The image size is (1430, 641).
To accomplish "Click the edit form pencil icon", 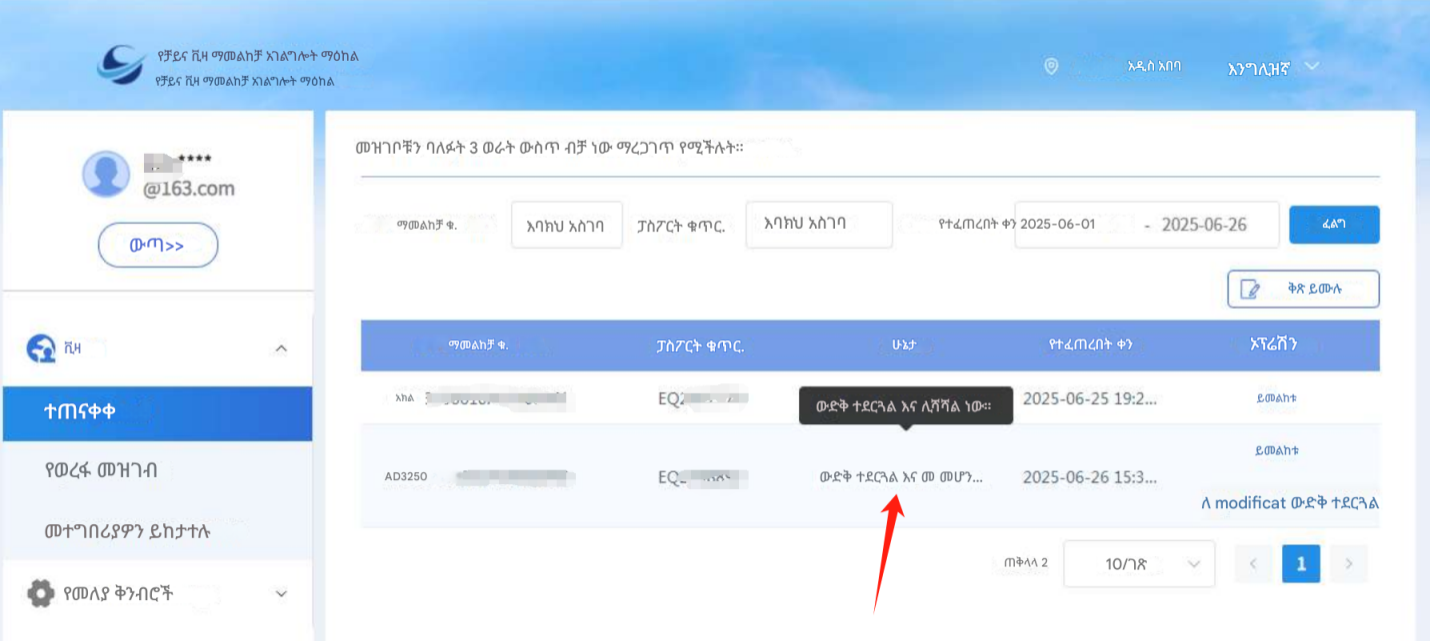I will tap(1250, 289).
